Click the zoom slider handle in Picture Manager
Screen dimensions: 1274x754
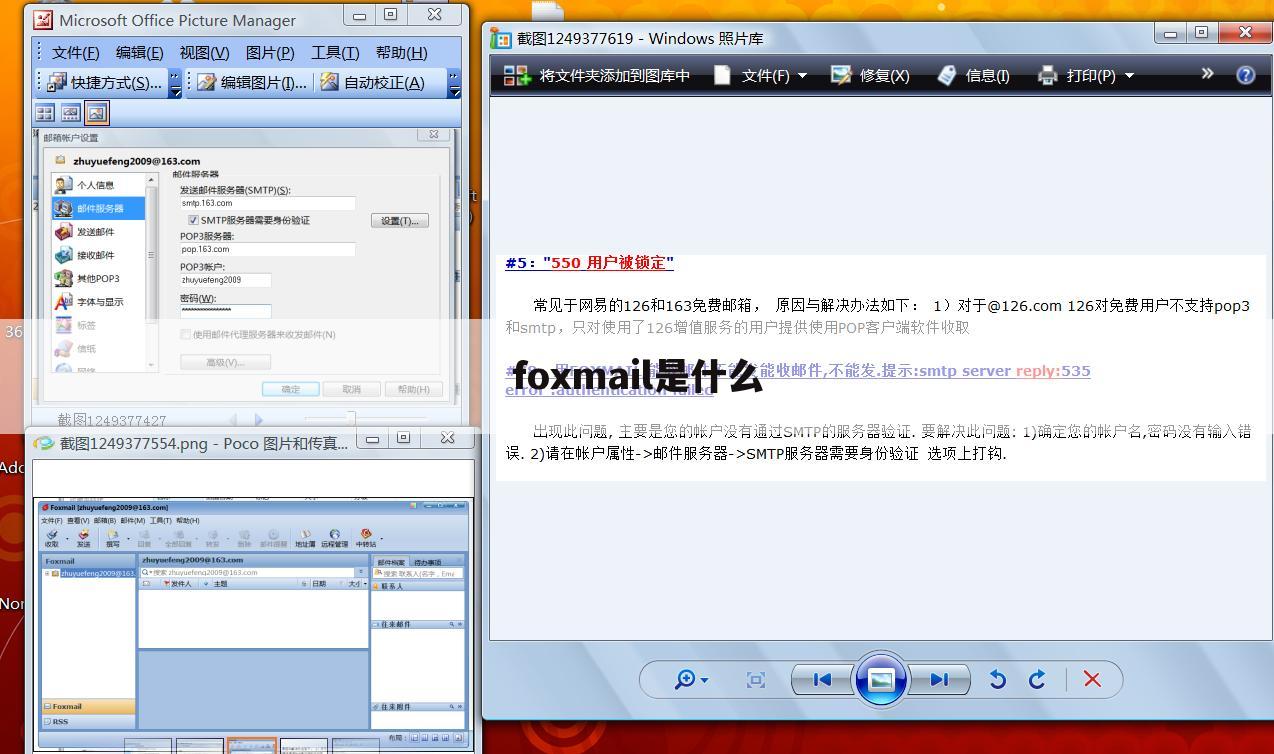point(350,419)
